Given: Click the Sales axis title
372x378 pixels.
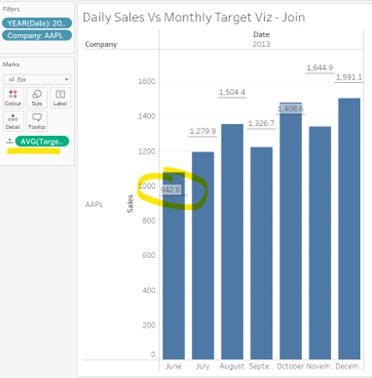Looking at the screenshot, I should (130, 204).
